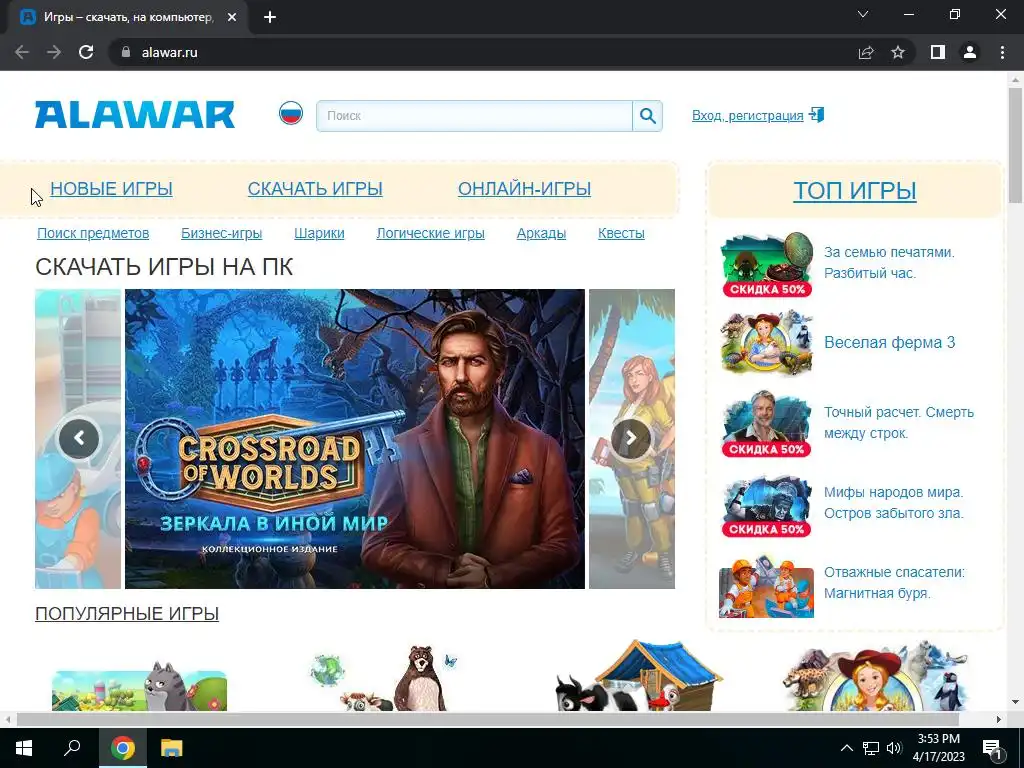Show next carousel slide arrow
This screenshot has height=768, width=1024.
click(x=630, y=438)
